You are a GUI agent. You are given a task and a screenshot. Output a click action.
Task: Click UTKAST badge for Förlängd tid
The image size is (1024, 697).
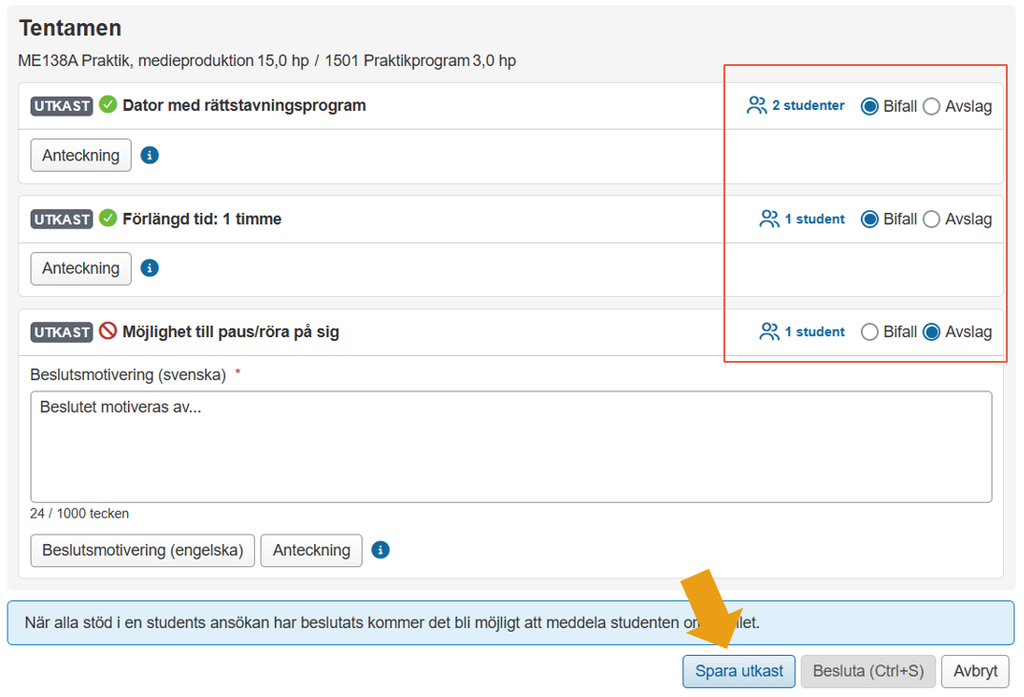pos(61,219)
